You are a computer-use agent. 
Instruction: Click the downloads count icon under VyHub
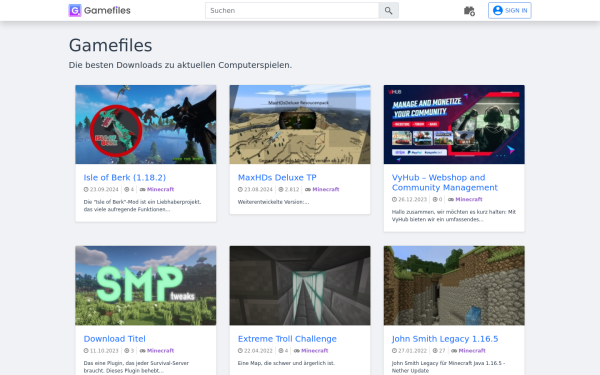435,199
